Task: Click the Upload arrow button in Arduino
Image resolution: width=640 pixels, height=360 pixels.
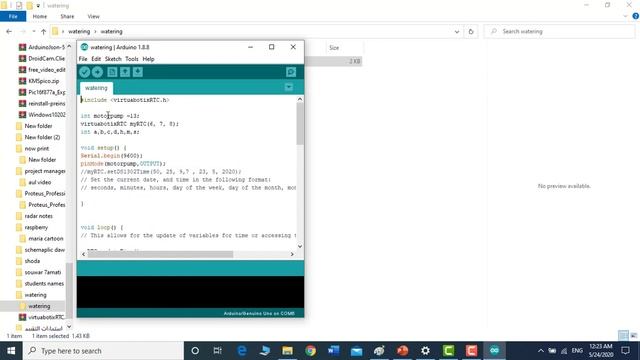Action: [97, 72]
